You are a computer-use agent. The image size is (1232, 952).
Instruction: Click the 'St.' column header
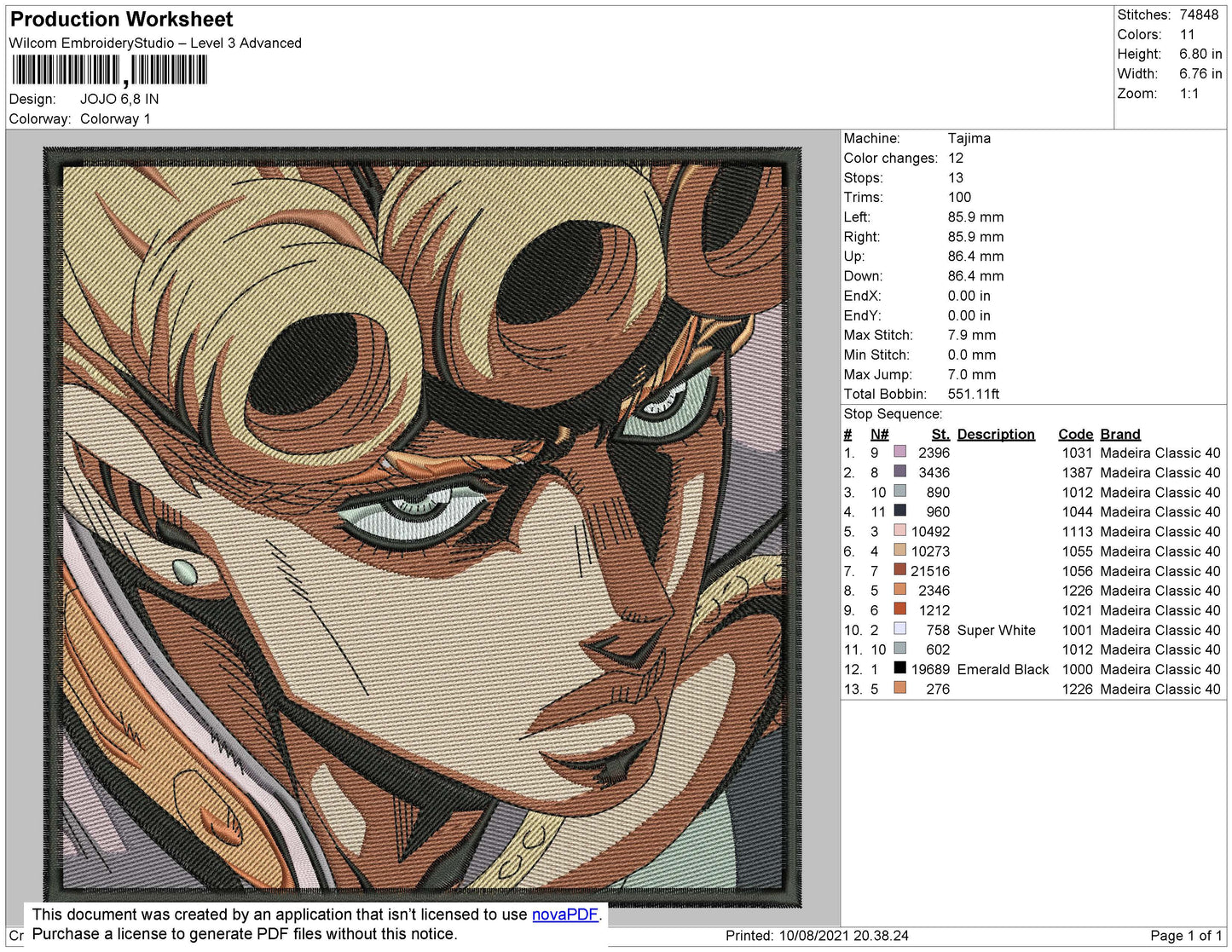940,434
